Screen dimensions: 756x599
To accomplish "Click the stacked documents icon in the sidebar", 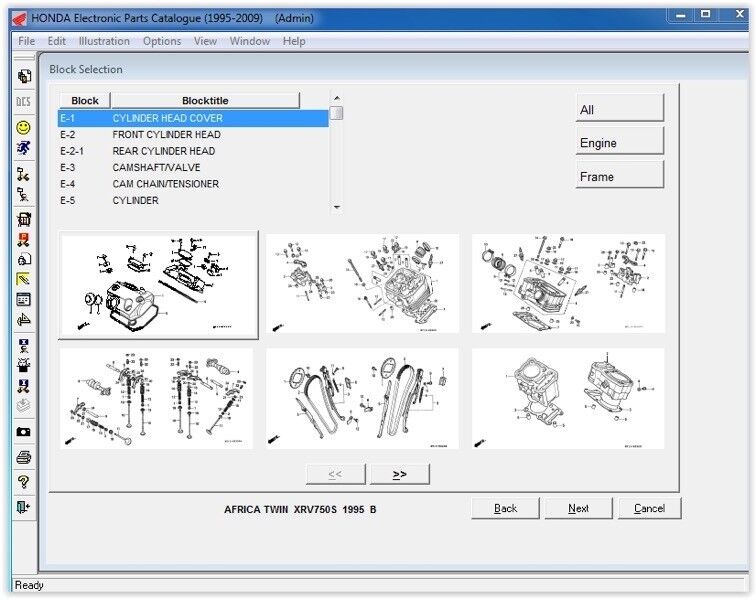I will coord(24,76).
